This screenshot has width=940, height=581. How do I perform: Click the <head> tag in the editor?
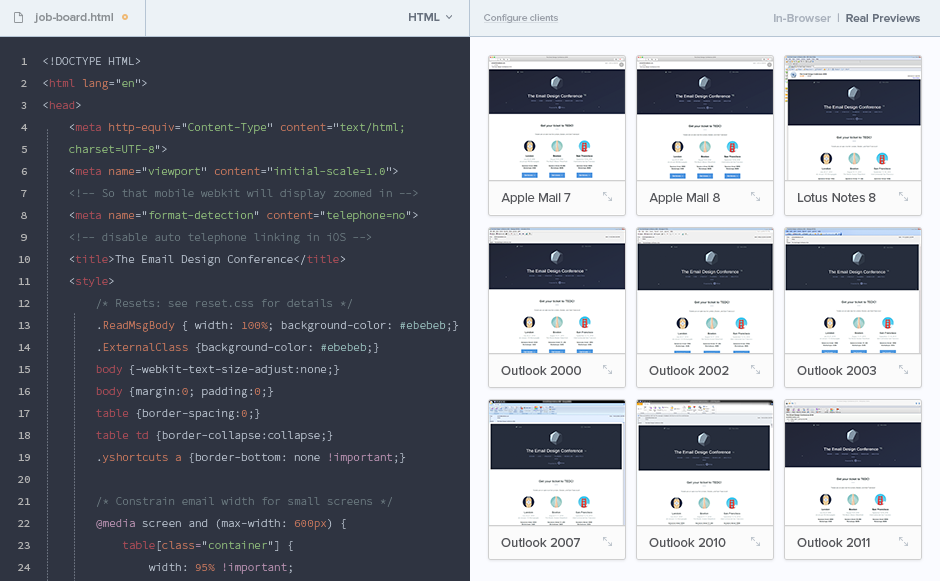coord(62,105)
